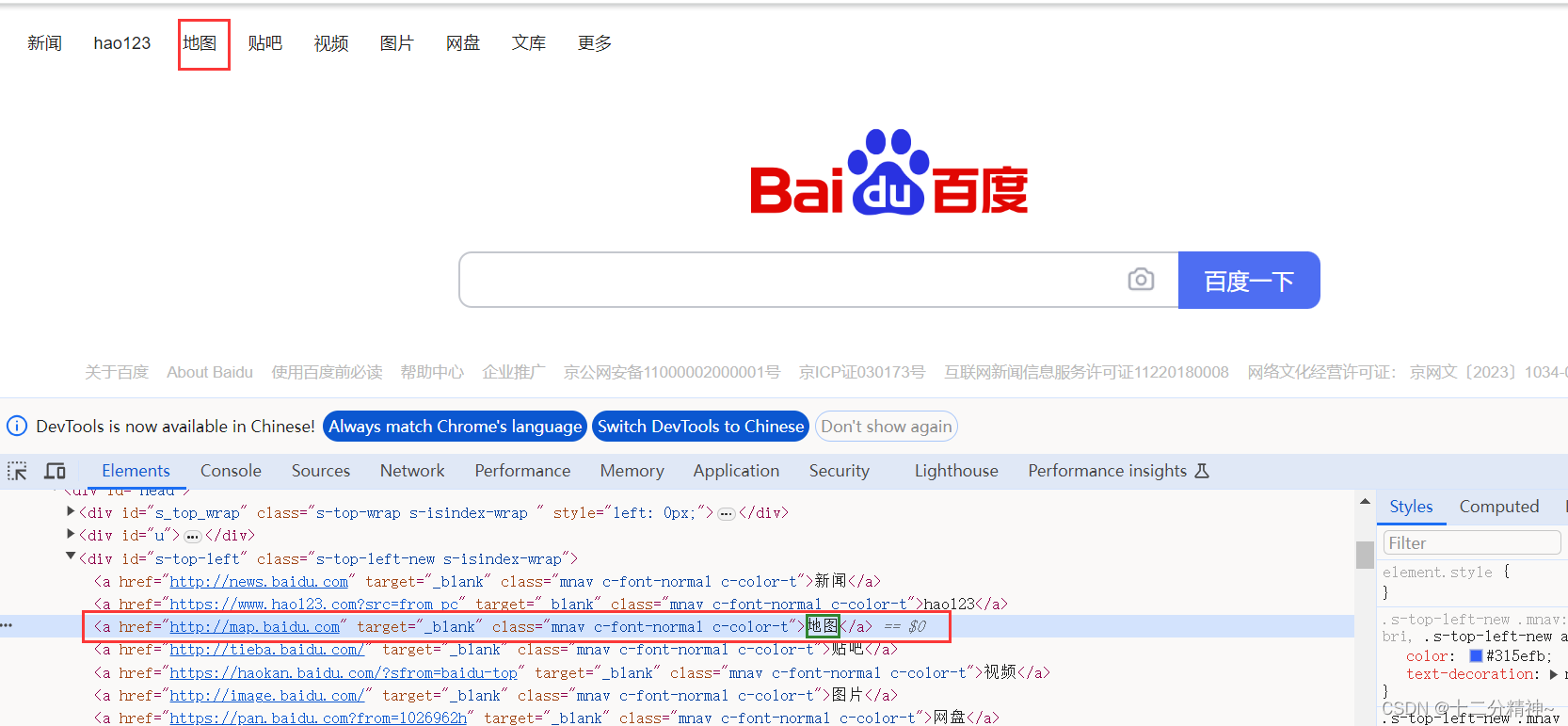Click the www.hao123.com href in code

tap(314, 605)
